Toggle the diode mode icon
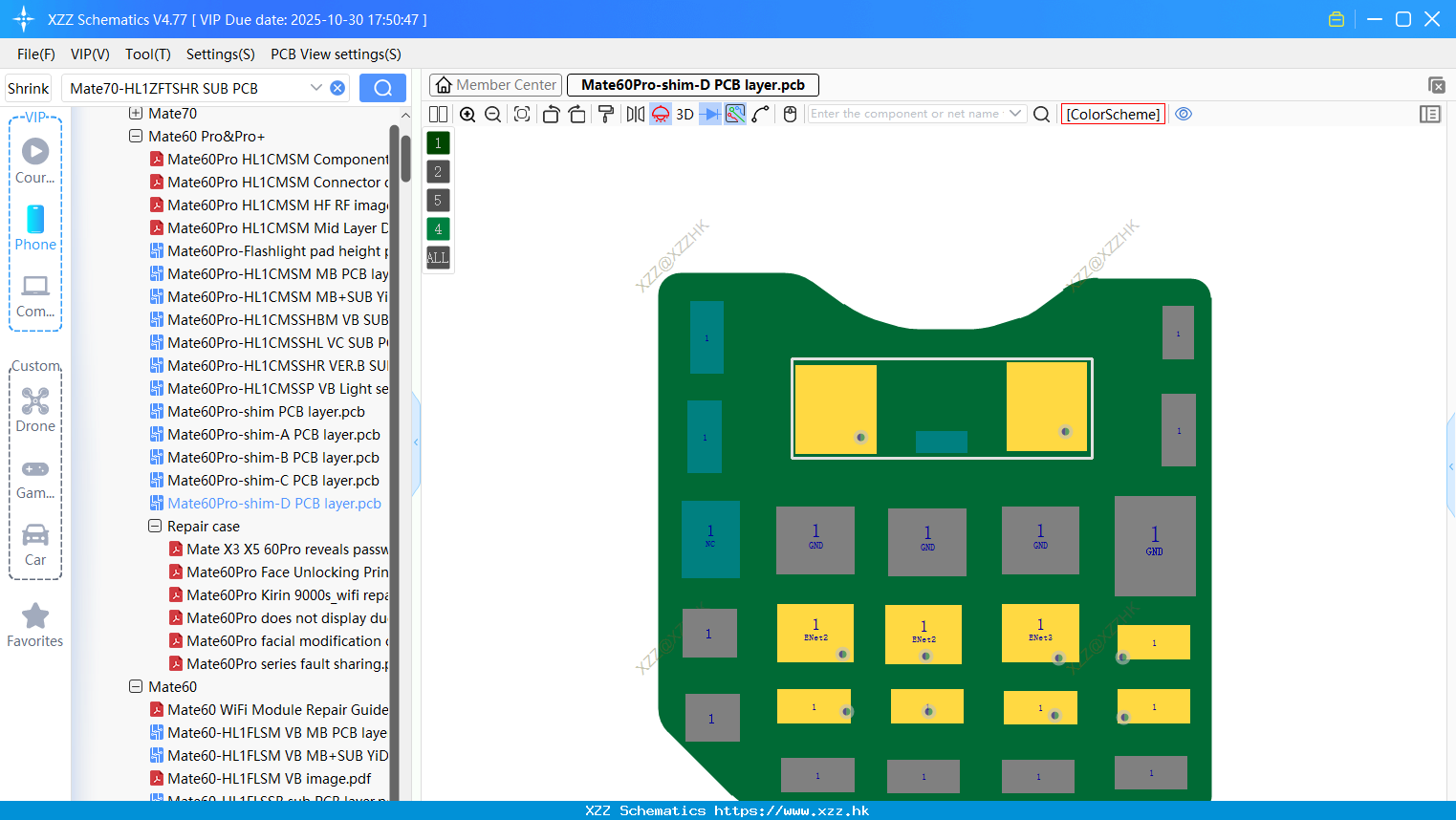The height and width of the screenshot is (820, 1456). pos(710,114)
